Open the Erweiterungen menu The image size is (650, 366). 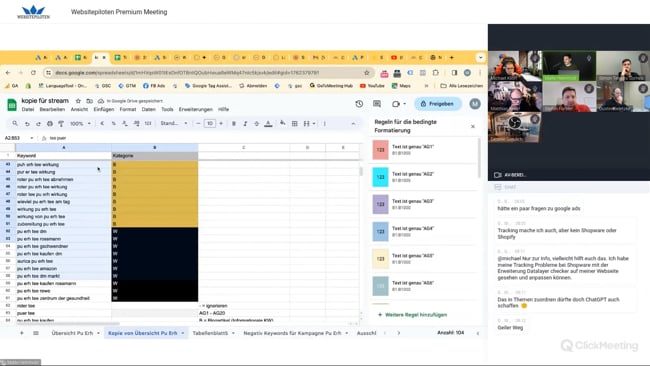(196, 109)
